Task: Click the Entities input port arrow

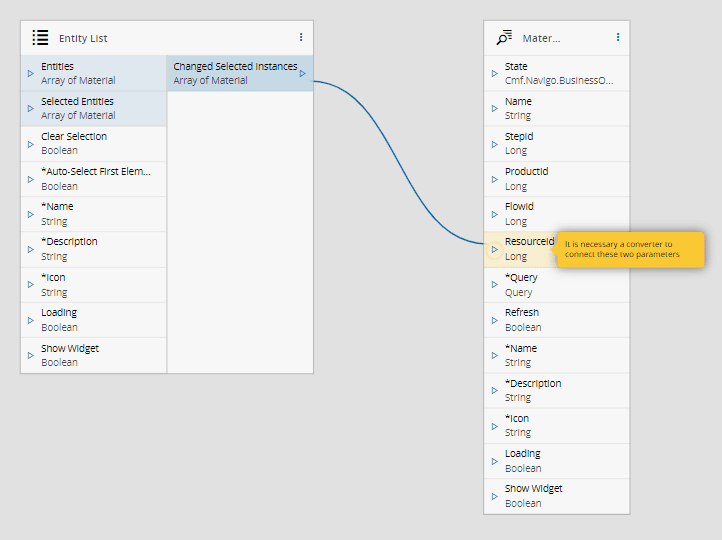Action: (x=31, y=73)
